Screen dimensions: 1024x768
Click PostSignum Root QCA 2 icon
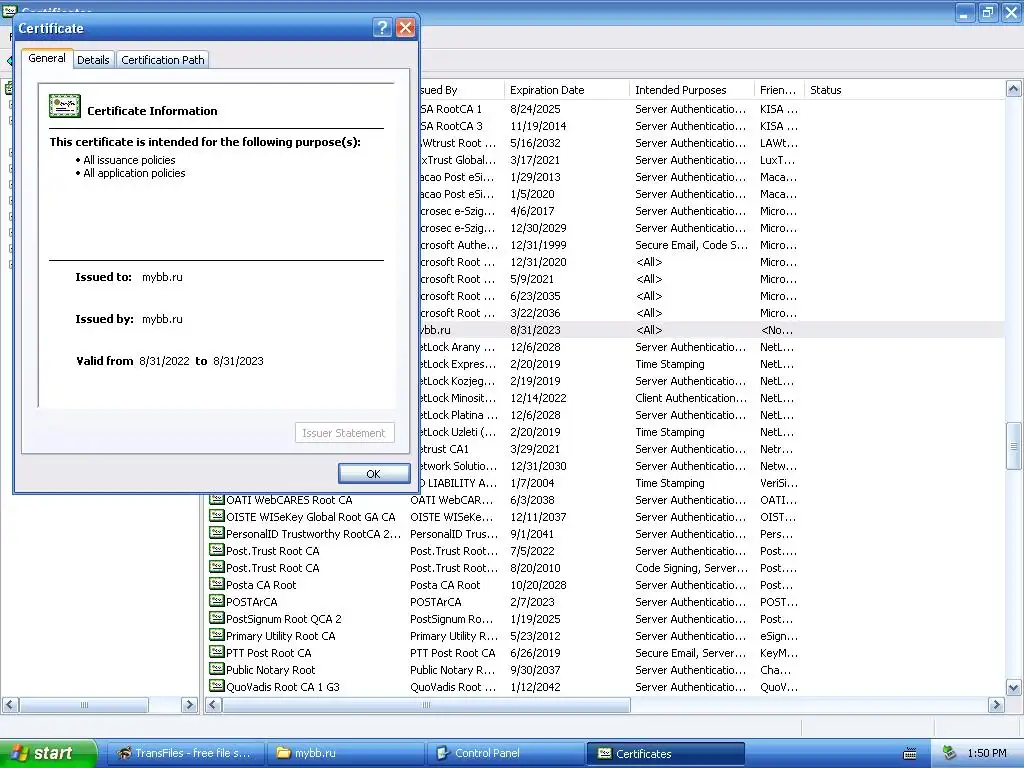coord(217,618)
